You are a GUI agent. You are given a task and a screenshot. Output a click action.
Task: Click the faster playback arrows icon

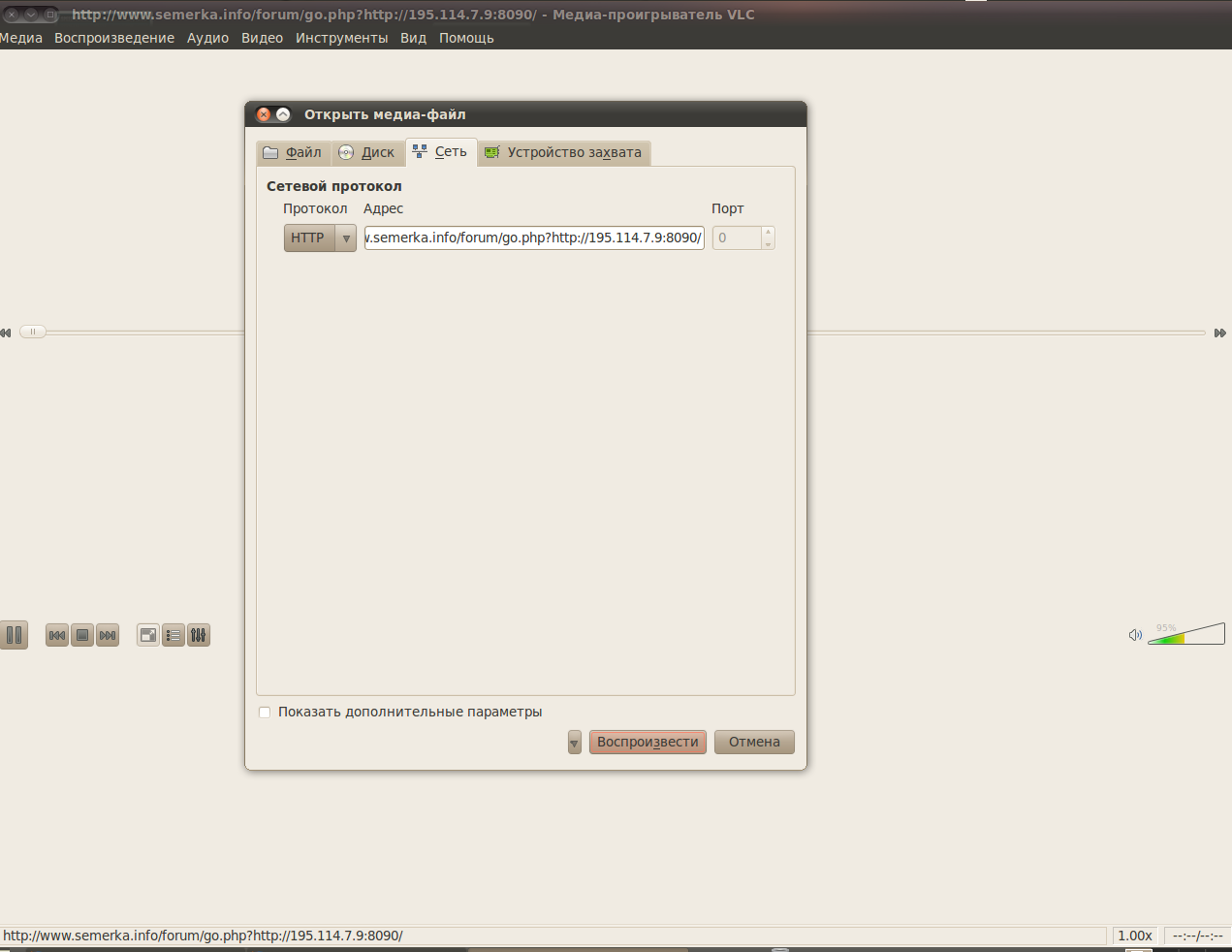point(1219,333)
